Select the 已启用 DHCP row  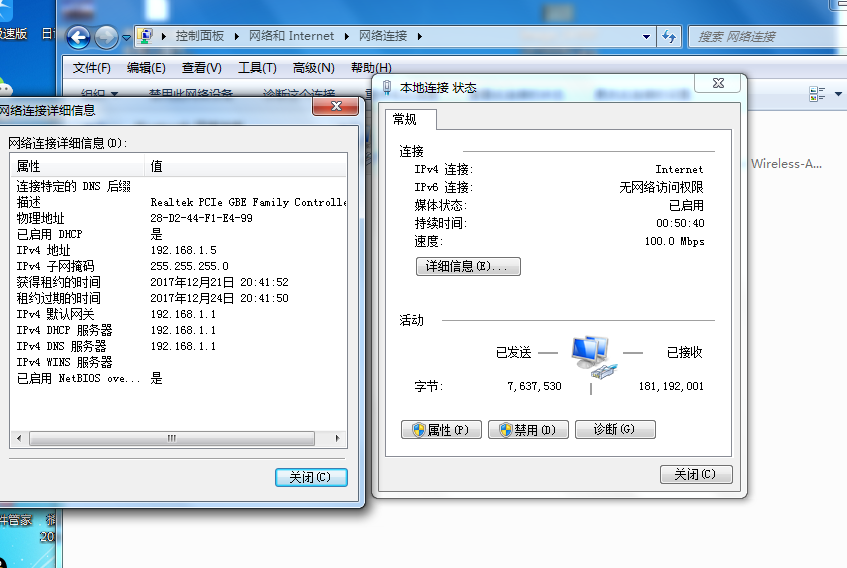pyautogui.click(x=179, y=234)
